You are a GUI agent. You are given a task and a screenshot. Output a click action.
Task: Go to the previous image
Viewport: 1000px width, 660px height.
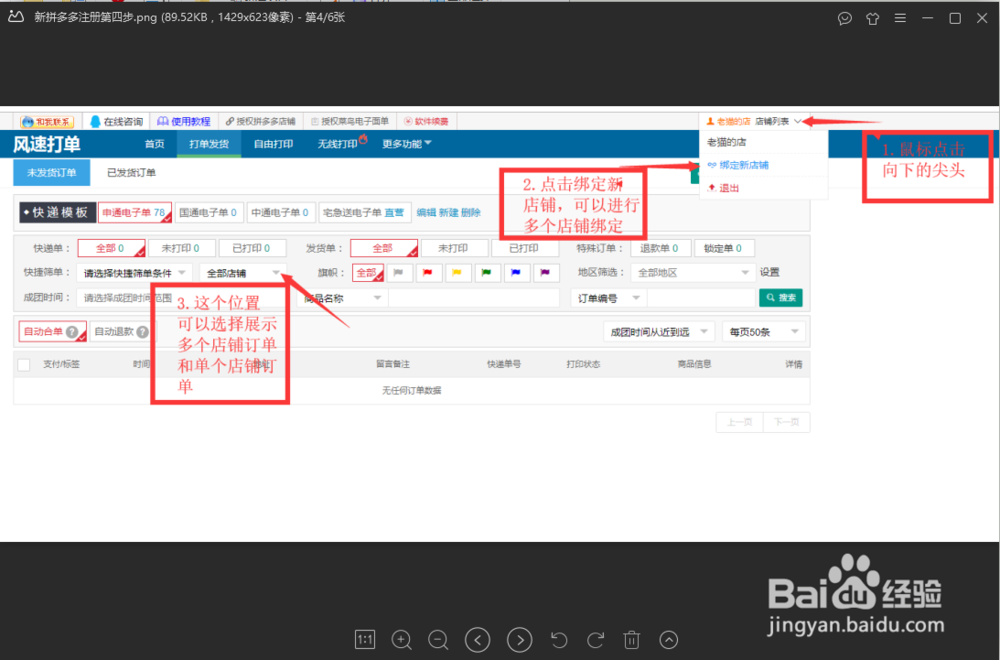478,640
